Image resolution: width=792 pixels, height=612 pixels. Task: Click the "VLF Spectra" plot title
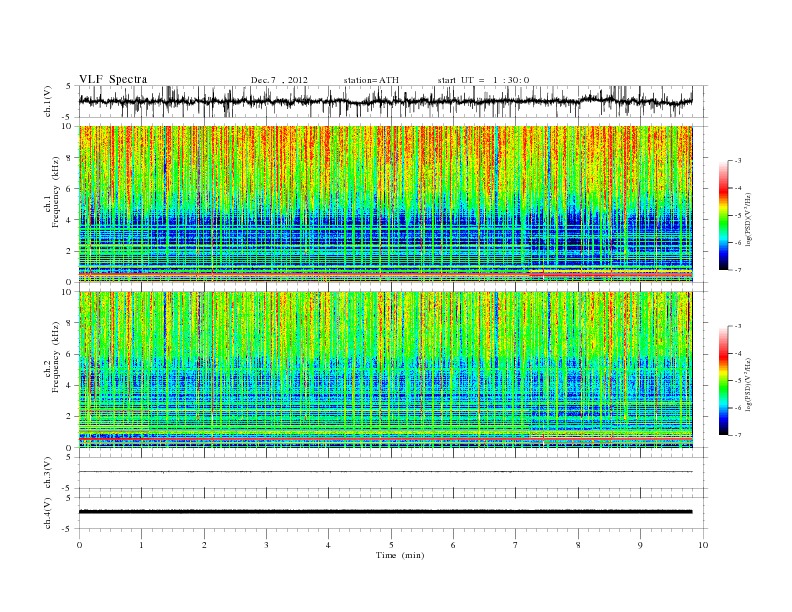tap(113, 79)
